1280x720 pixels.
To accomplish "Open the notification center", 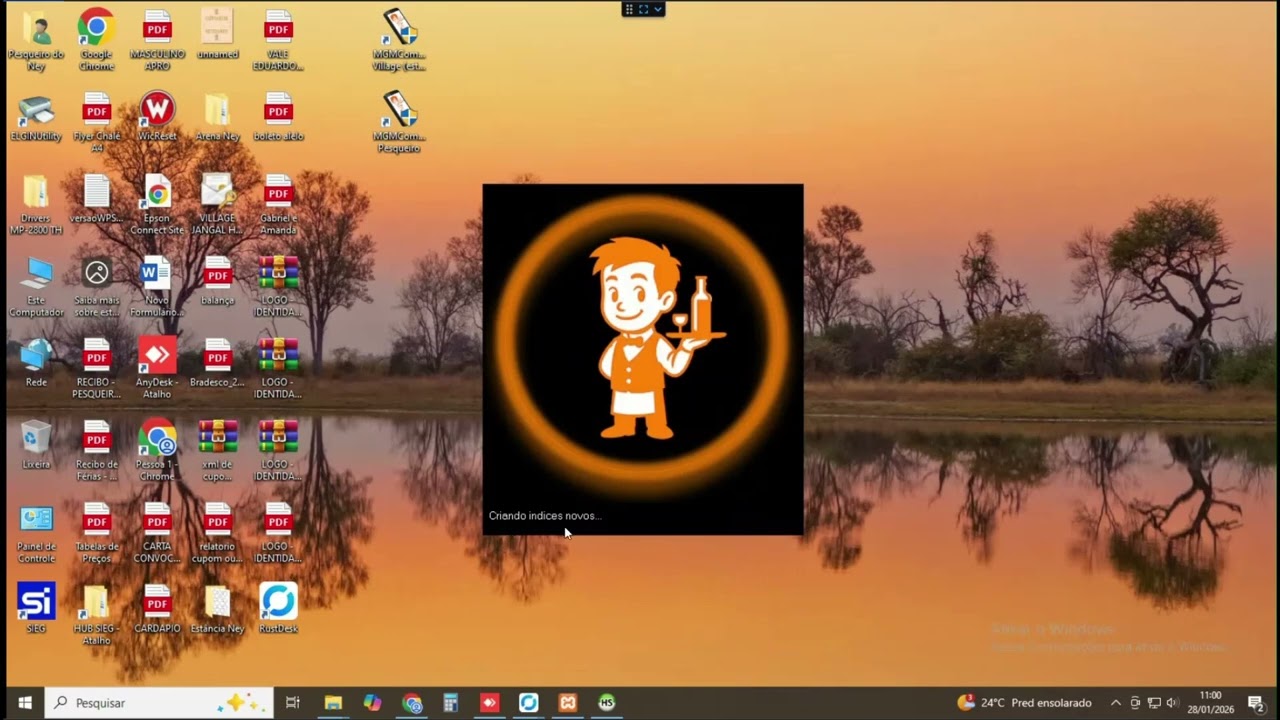I will click(x=1256, y=703).
